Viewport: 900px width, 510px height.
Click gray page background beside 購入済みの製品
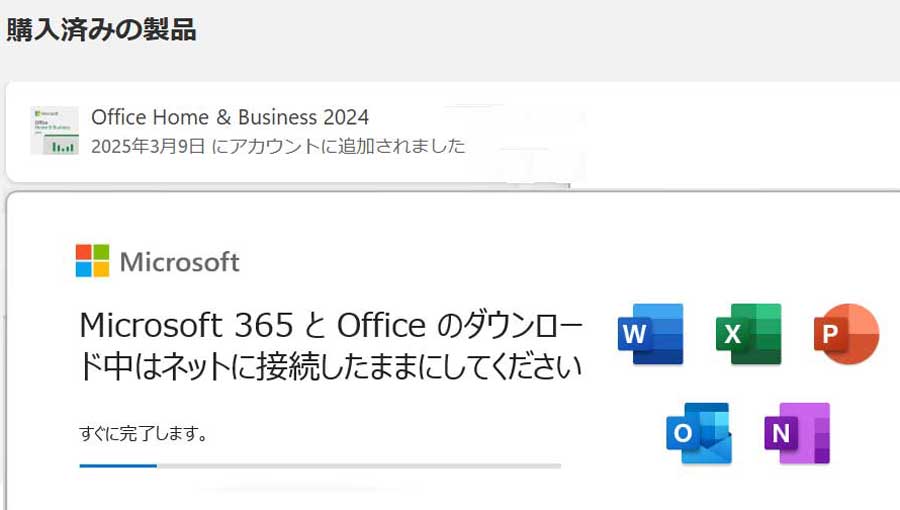pyautogui.click(x=545, y=32)
